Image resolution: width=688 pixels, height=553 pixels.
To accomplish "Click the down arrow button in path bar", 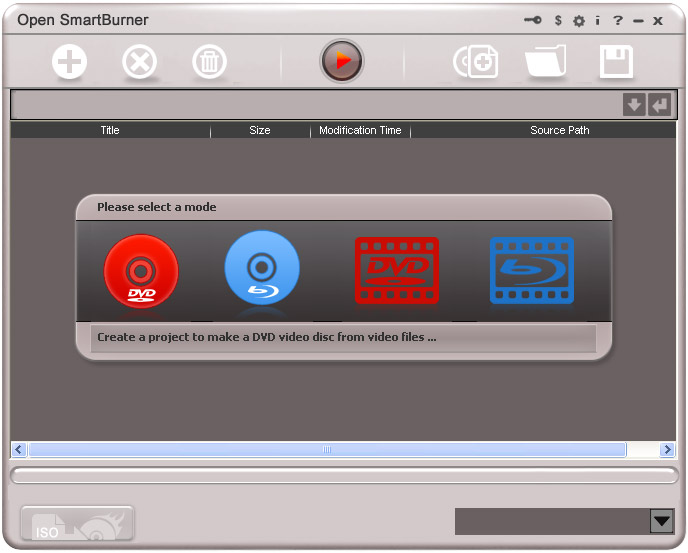I will (634, 105).
